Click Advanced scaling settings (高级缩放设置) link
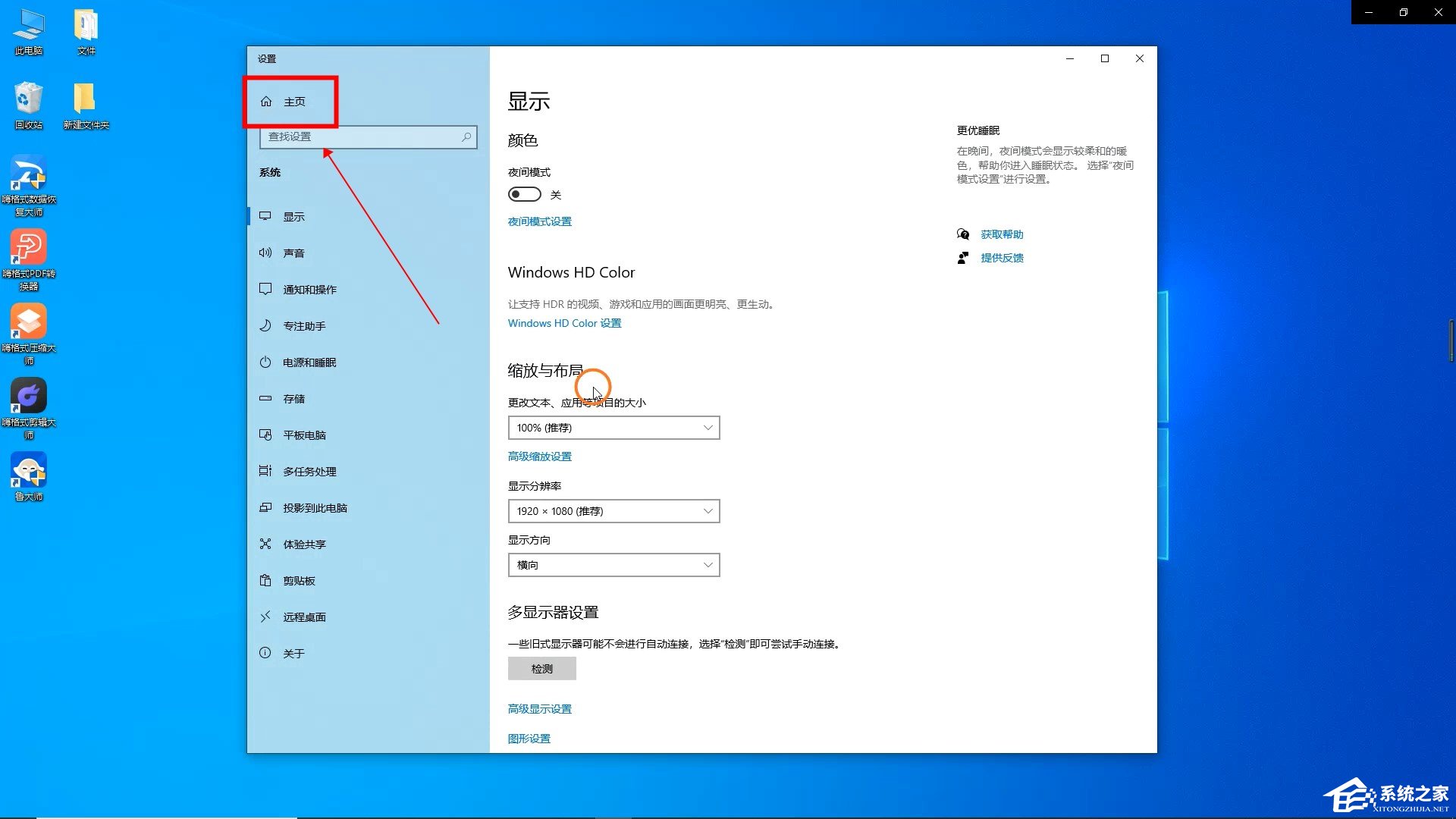The image size is (1456, 819). coord(539,457)
